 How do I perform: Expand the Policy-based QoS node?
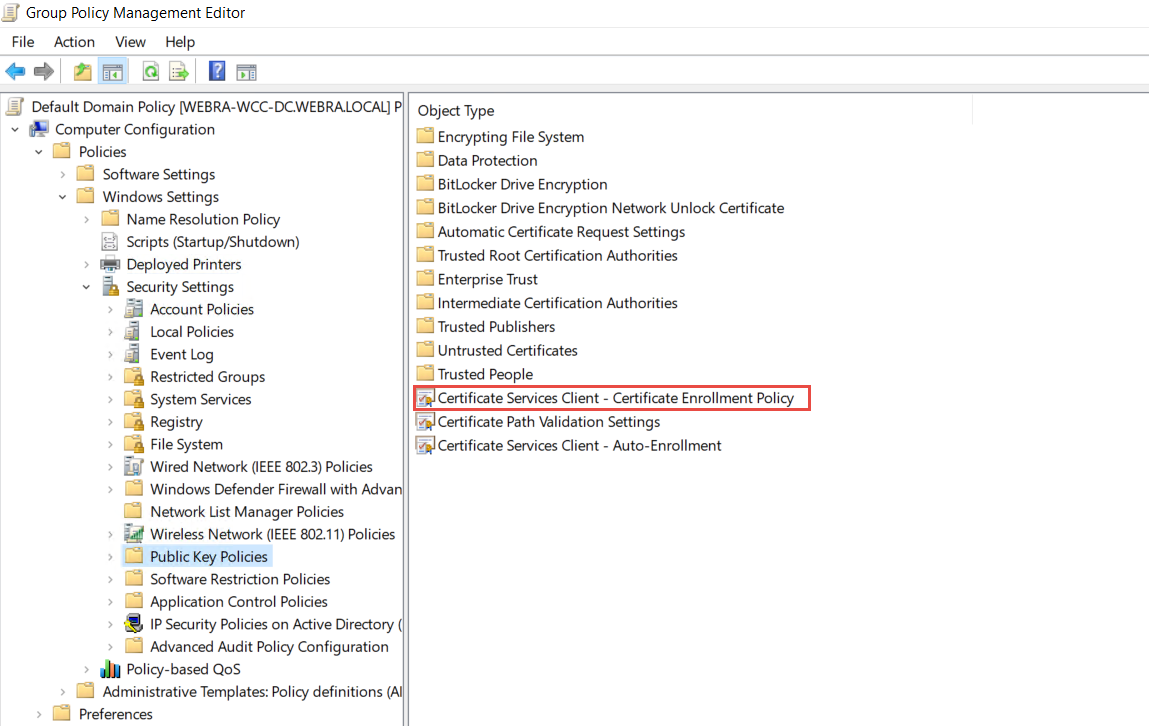coord(87,670)
